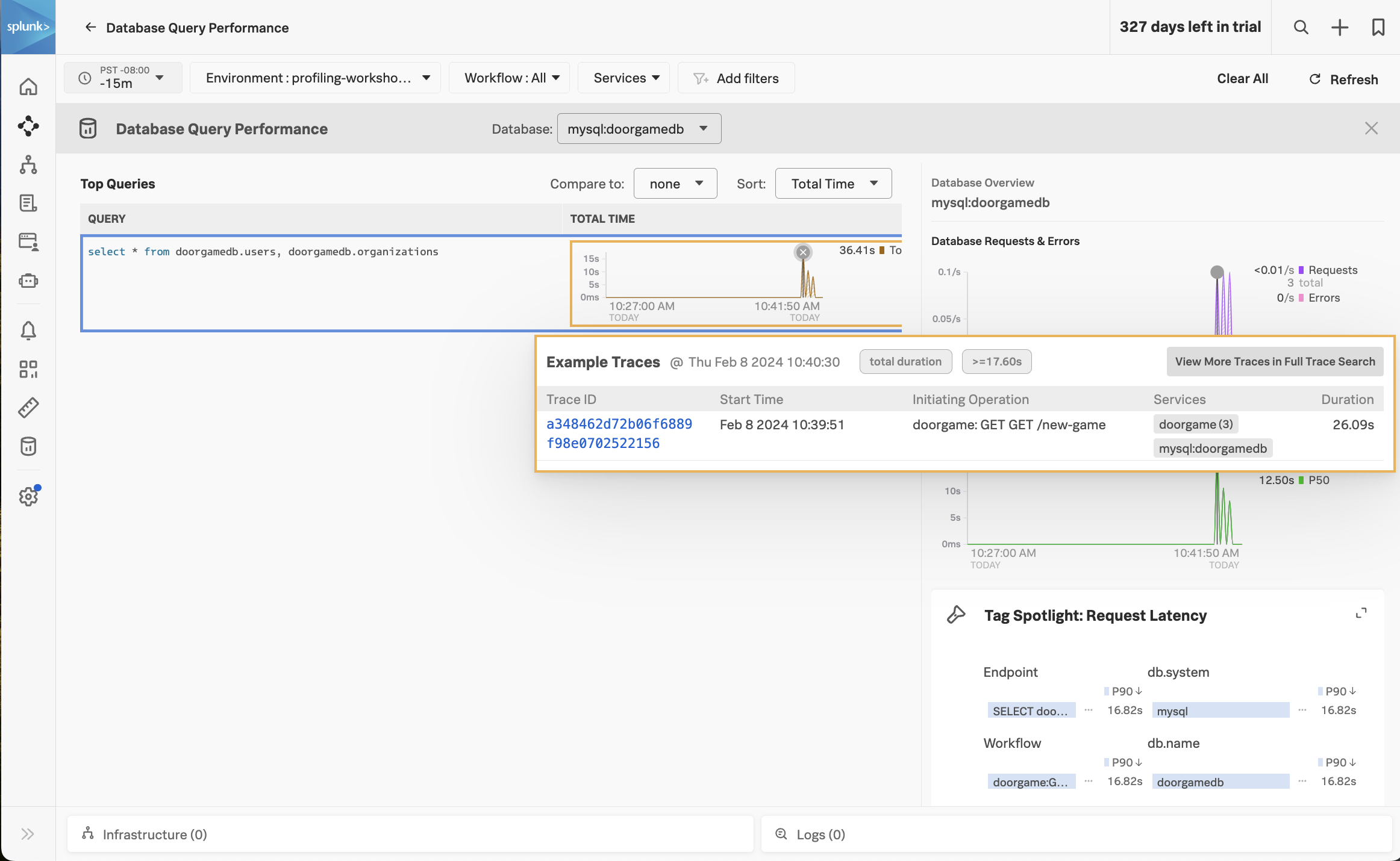
Task: Go back with the left arrow
Action: tap(90, 27)
